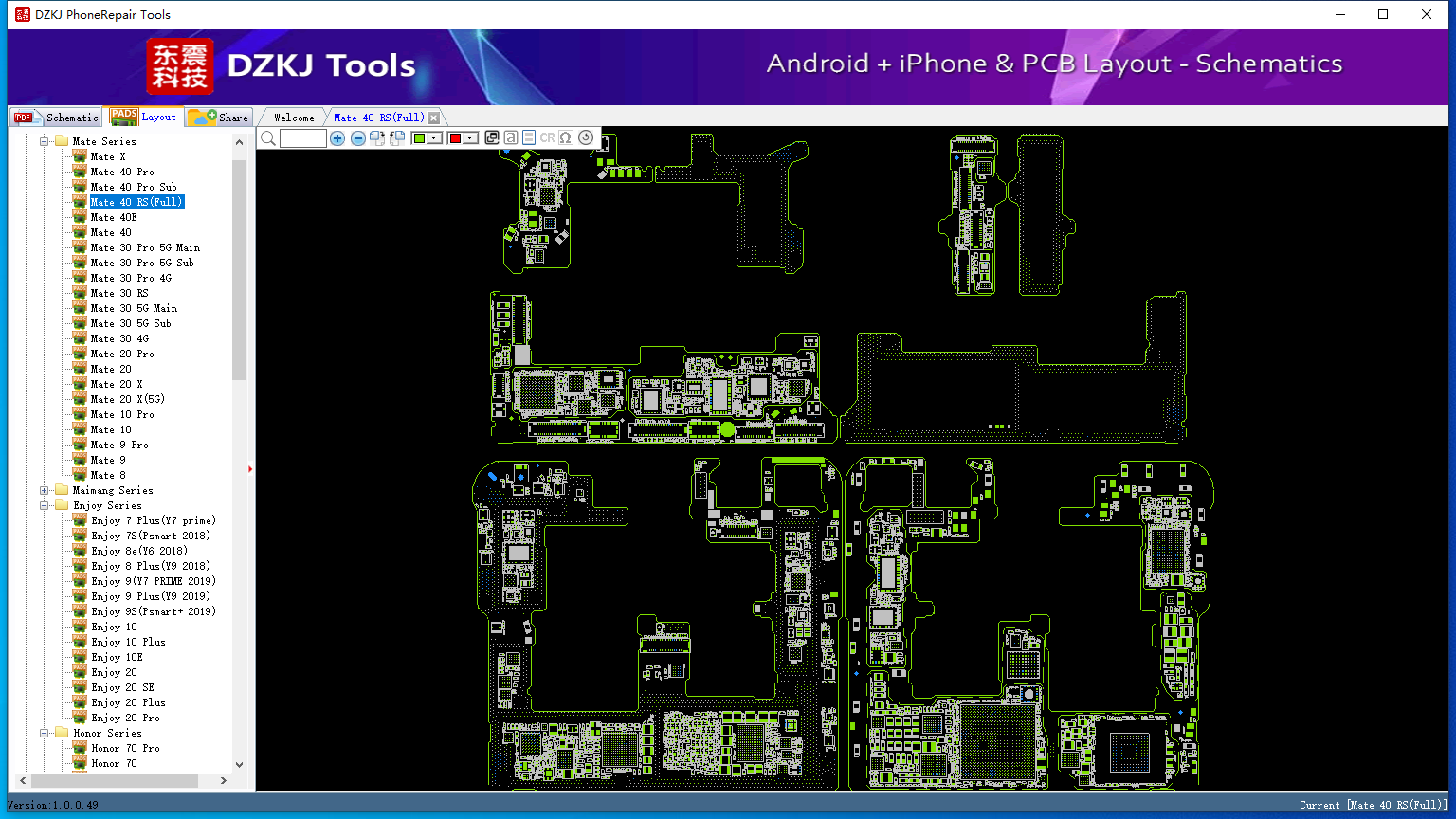The image size is (1456, 819).
Task: Click the green color swatch
Action: point(420,138)
